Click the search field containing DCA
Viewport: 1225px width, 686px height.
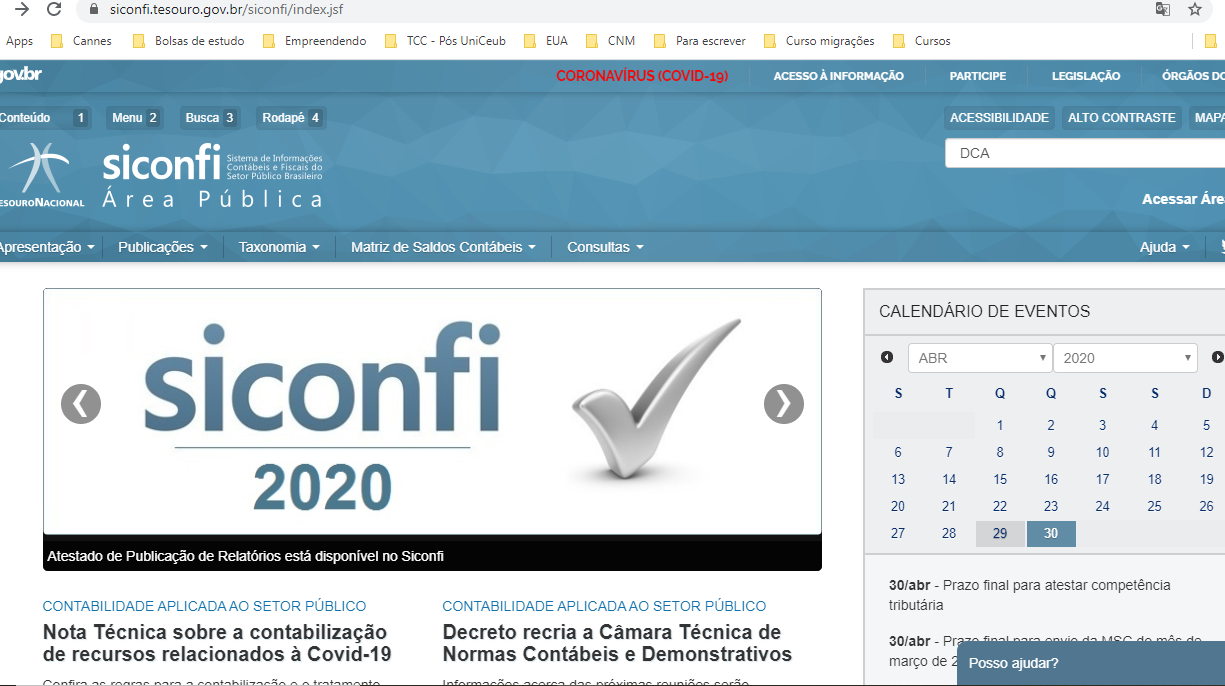(1085, 153)
